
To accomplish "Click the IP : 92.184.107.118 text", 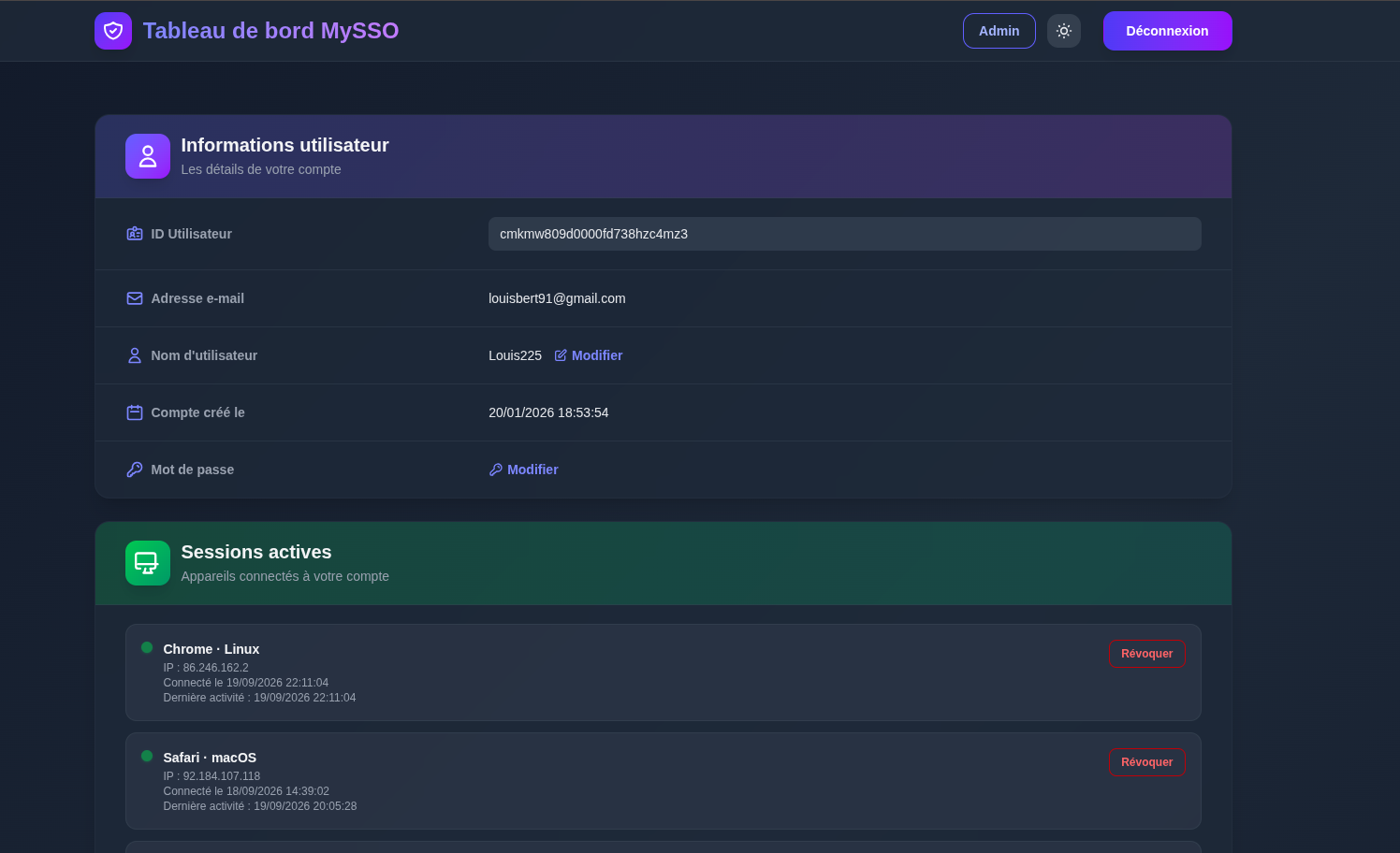I will click(x=211, y=776).
